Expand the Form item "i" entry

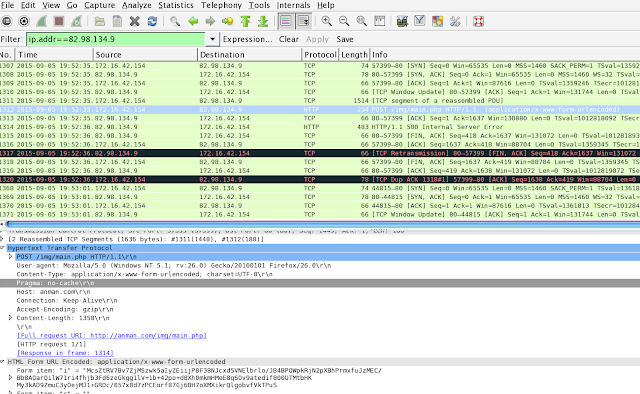(x=11, y=378)
